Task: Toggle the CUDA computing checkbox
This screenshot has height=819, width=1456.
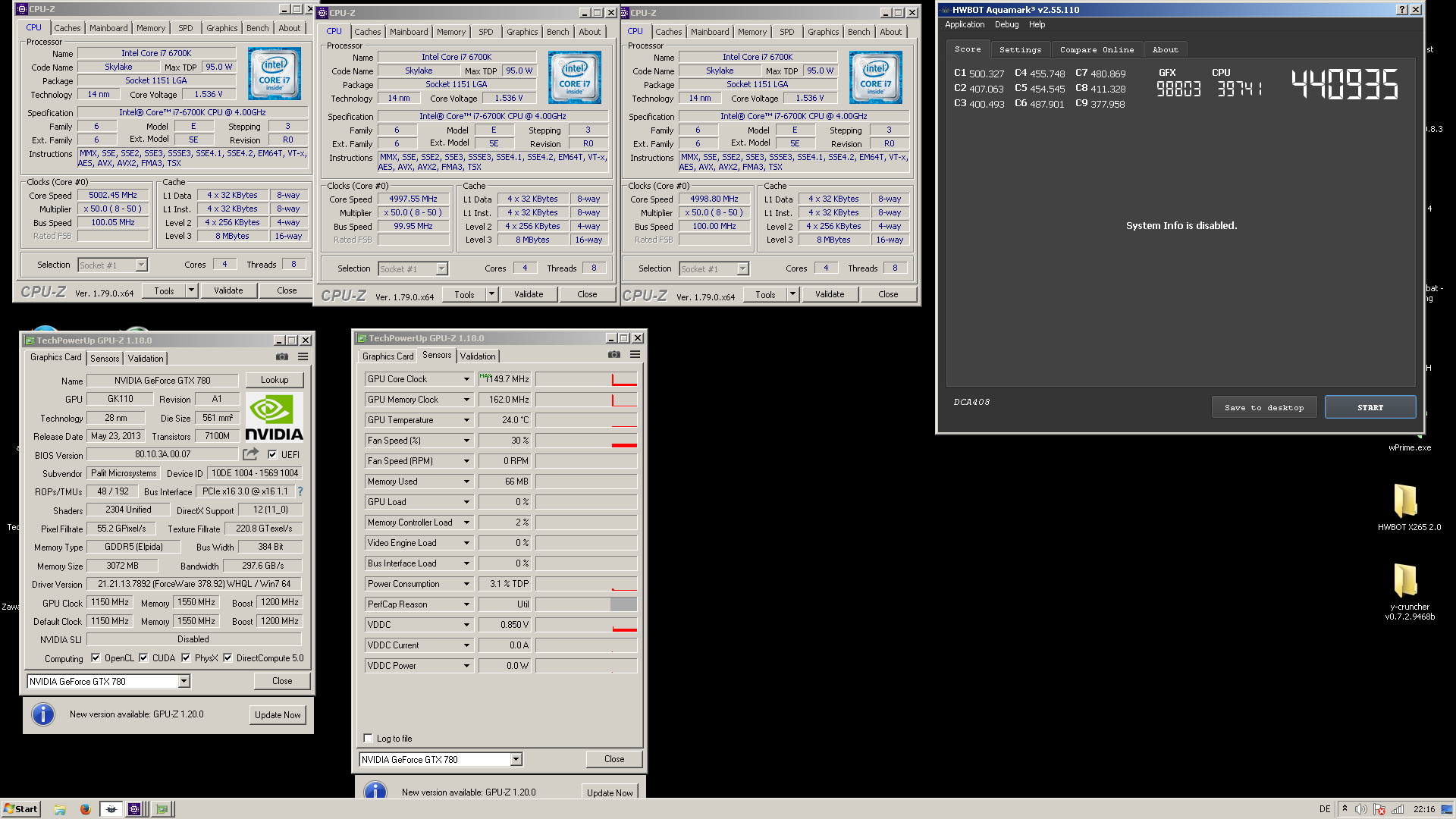Action: click(143, 657)
